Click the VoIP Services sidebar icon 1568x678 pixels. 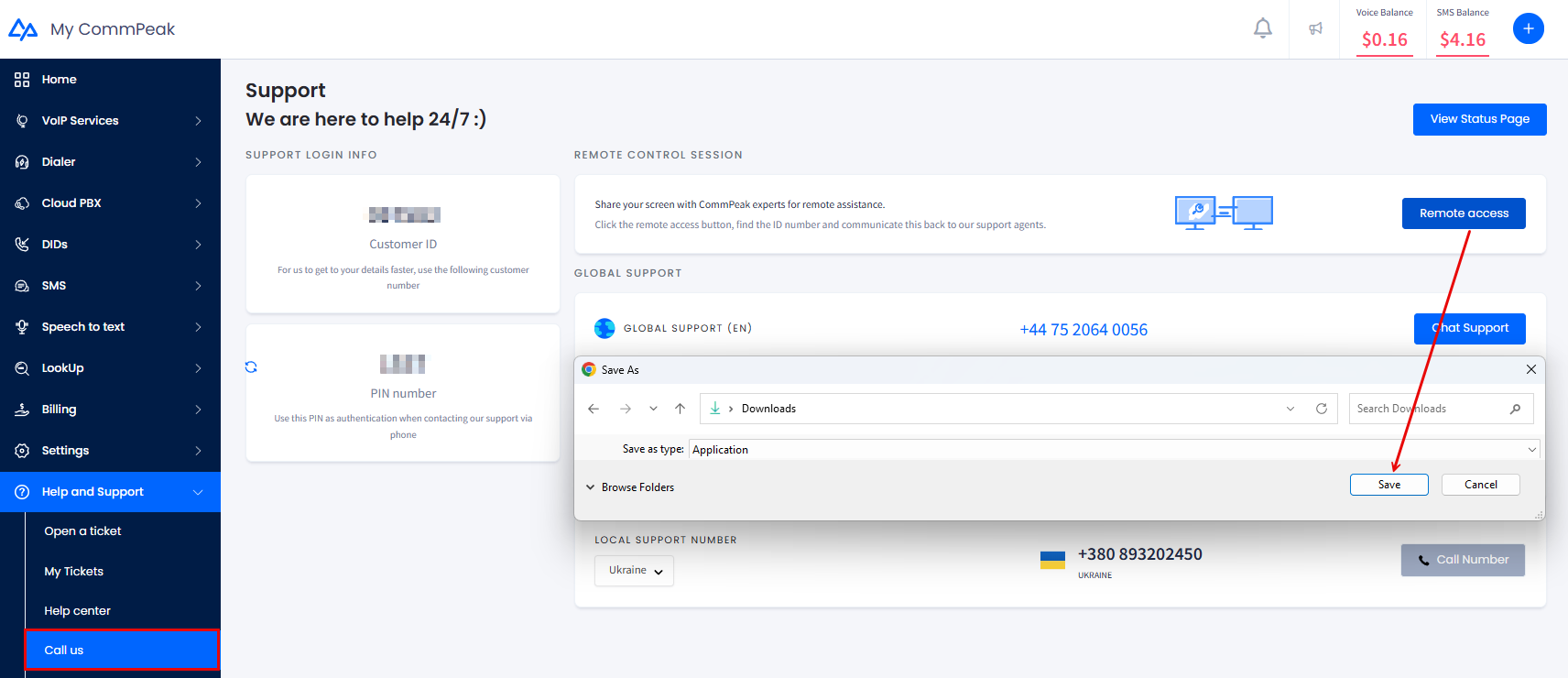tap(22, 121)
